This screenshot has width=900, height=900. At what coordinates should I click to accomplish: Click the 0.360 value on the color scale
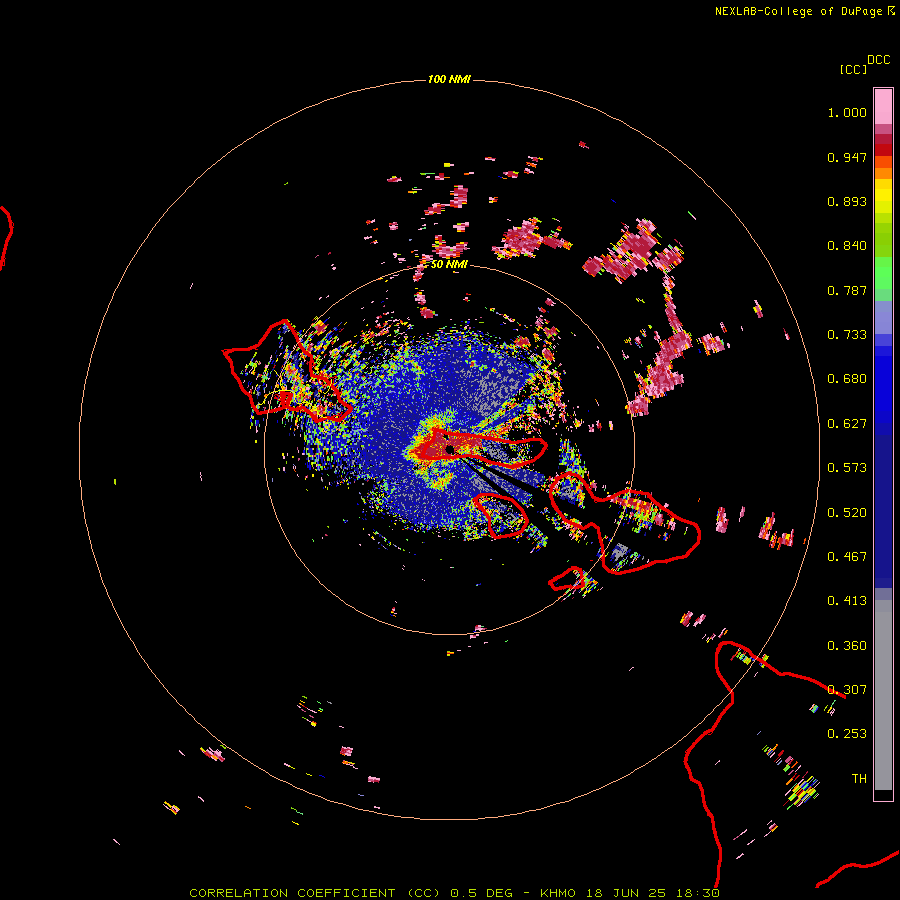click(847, 646)
